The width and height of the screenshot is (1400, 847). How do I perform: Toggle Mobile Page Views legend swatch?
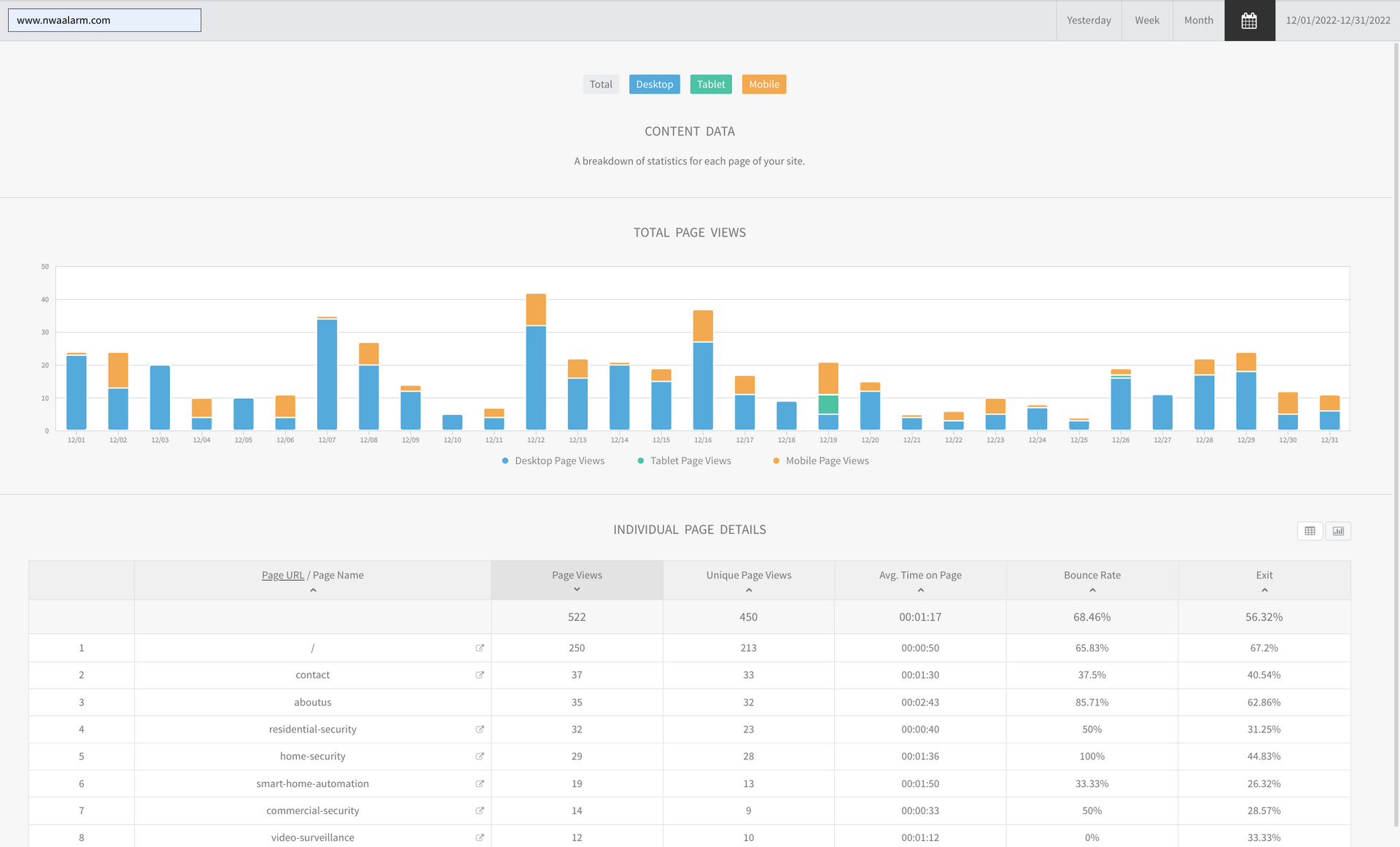click(x=776, y=461)
